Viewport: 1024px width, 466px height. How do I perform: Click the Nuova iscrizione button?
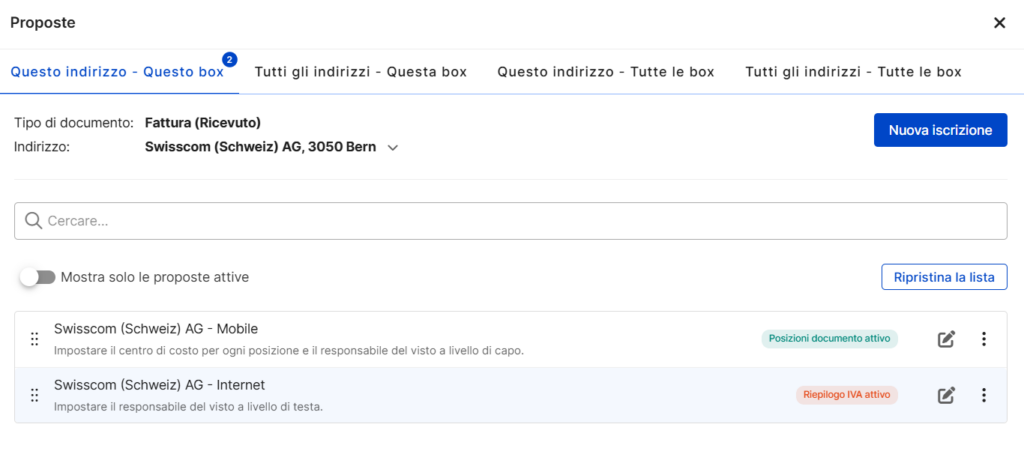pos(940,130)
